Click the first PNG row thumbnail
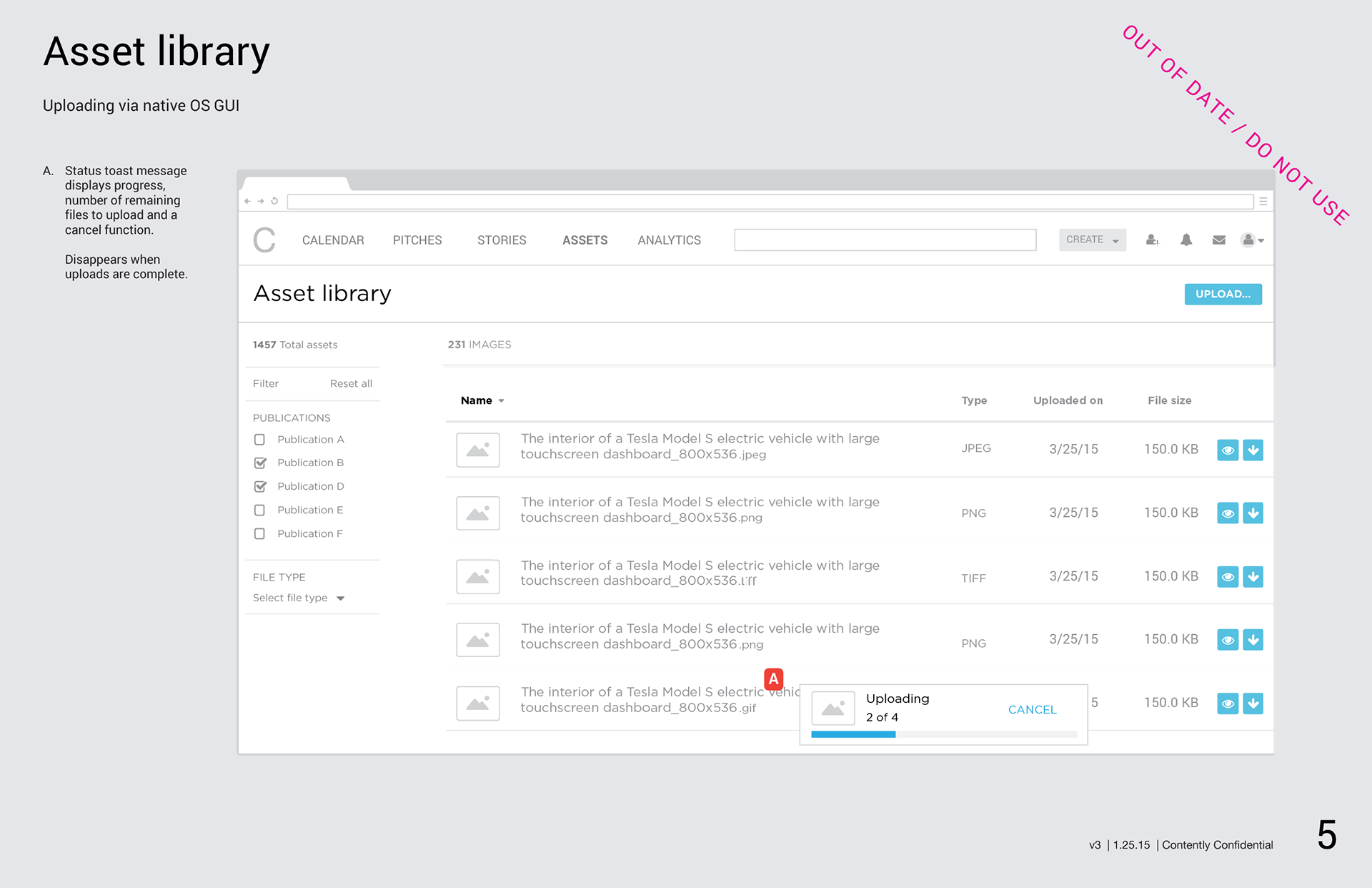 [478, 513]
